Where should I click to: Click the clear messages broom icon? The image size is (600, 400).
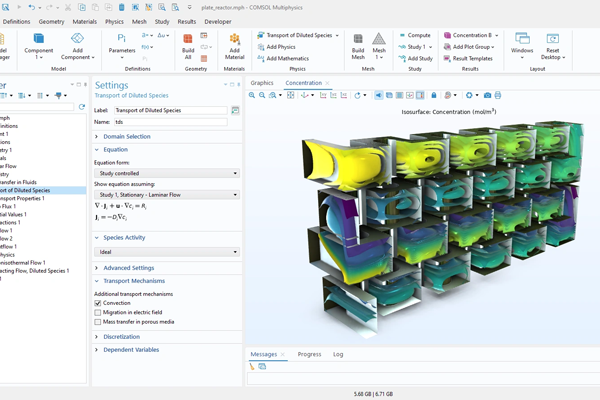coord(252,367)
